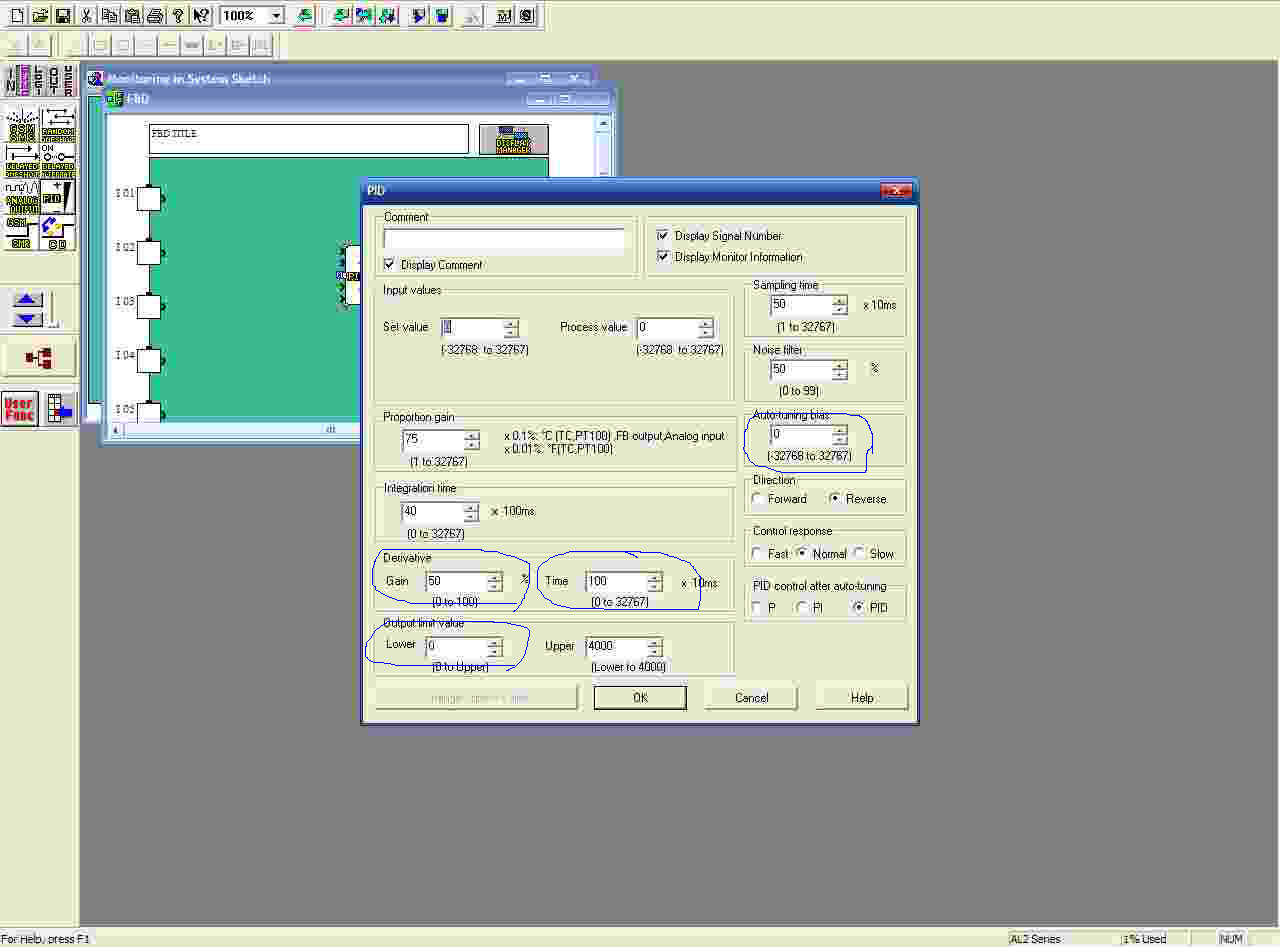Click the Sampling time spinner arrows
This screenshot has height=947, width=1280.
840,306
